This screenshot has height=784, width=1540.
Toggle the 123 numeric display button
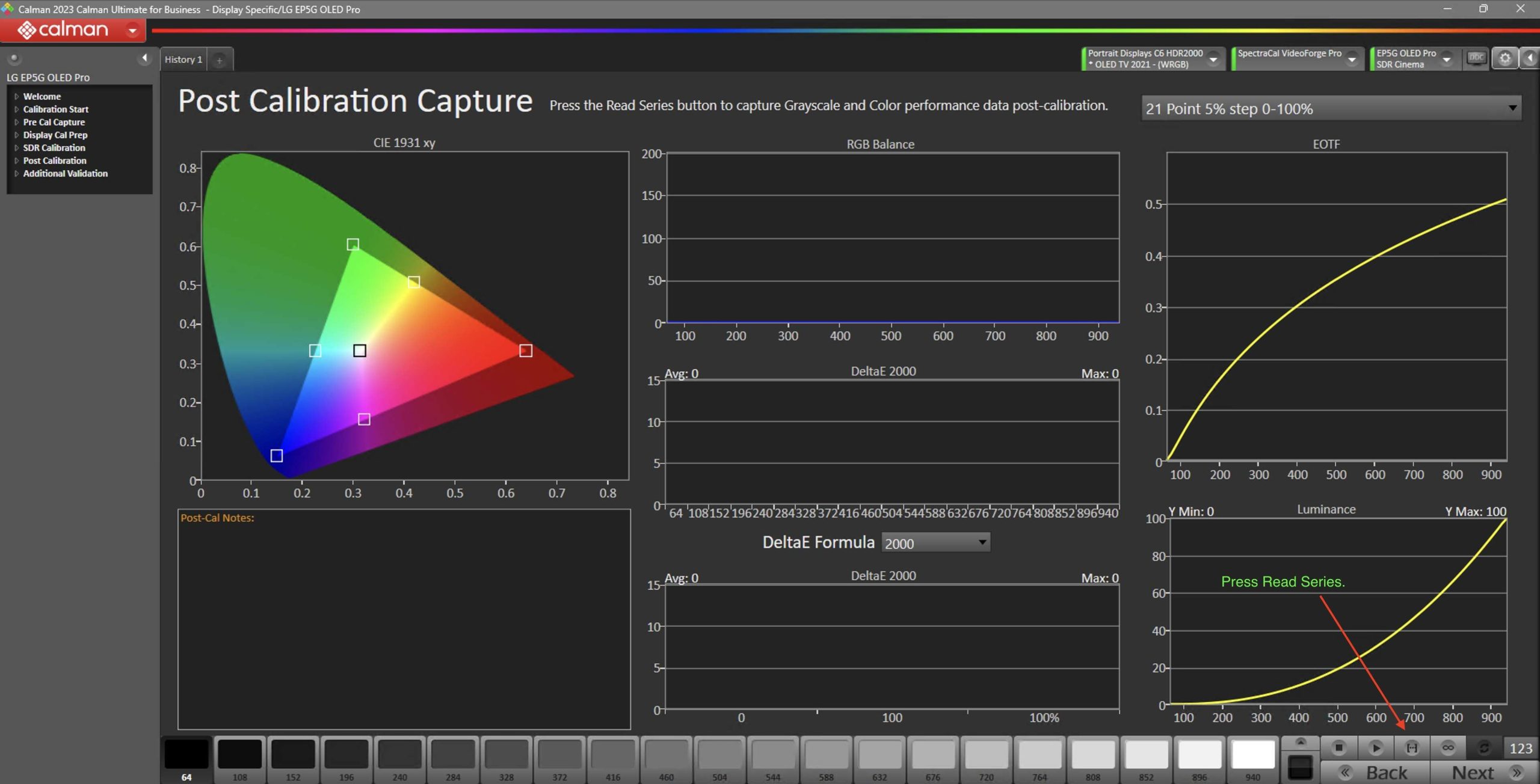pyautogui.click(x=1521, y=748)
